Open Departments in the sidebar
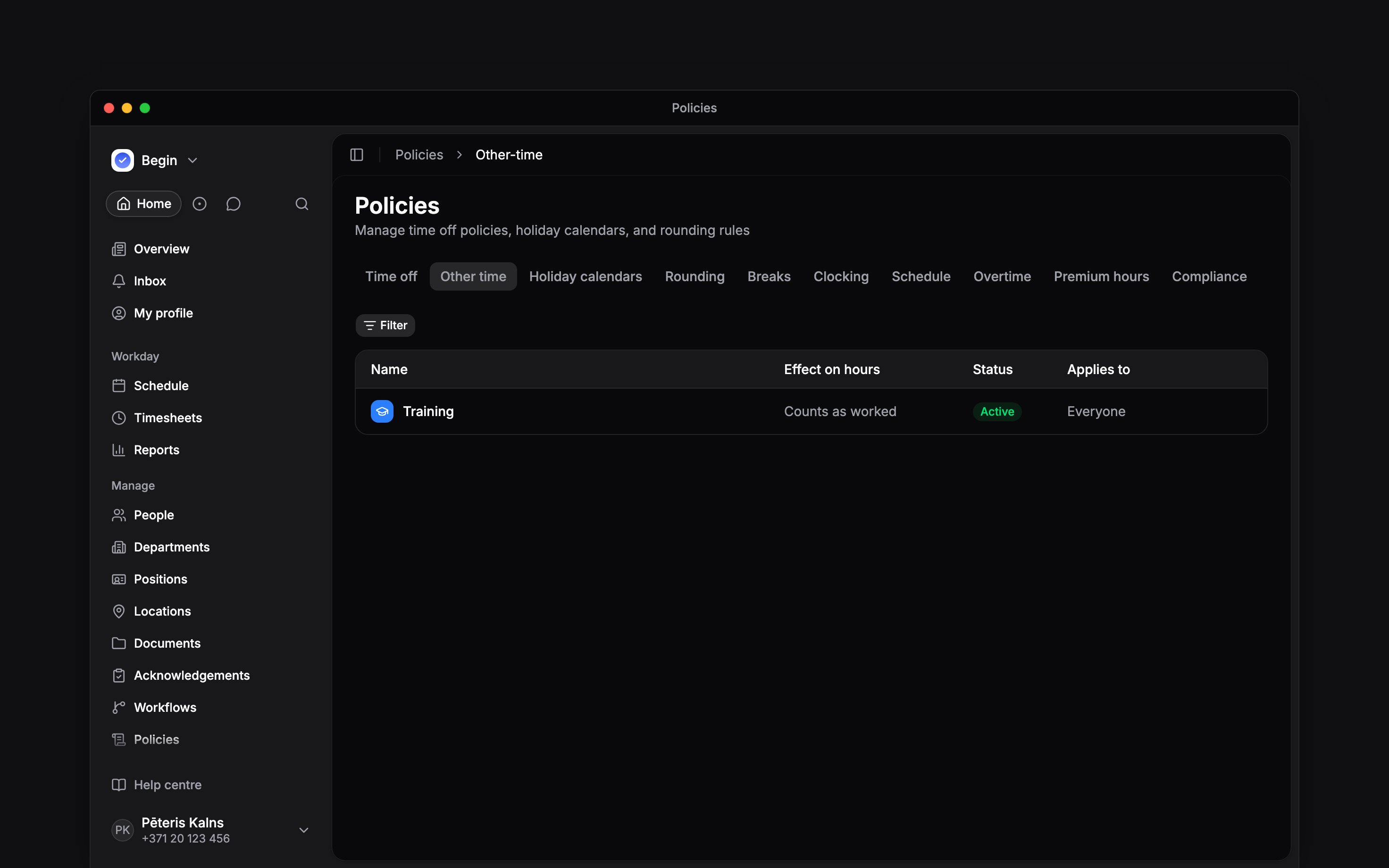The width and height of the screenshot is (1389, 868). (x=211, y=547)
